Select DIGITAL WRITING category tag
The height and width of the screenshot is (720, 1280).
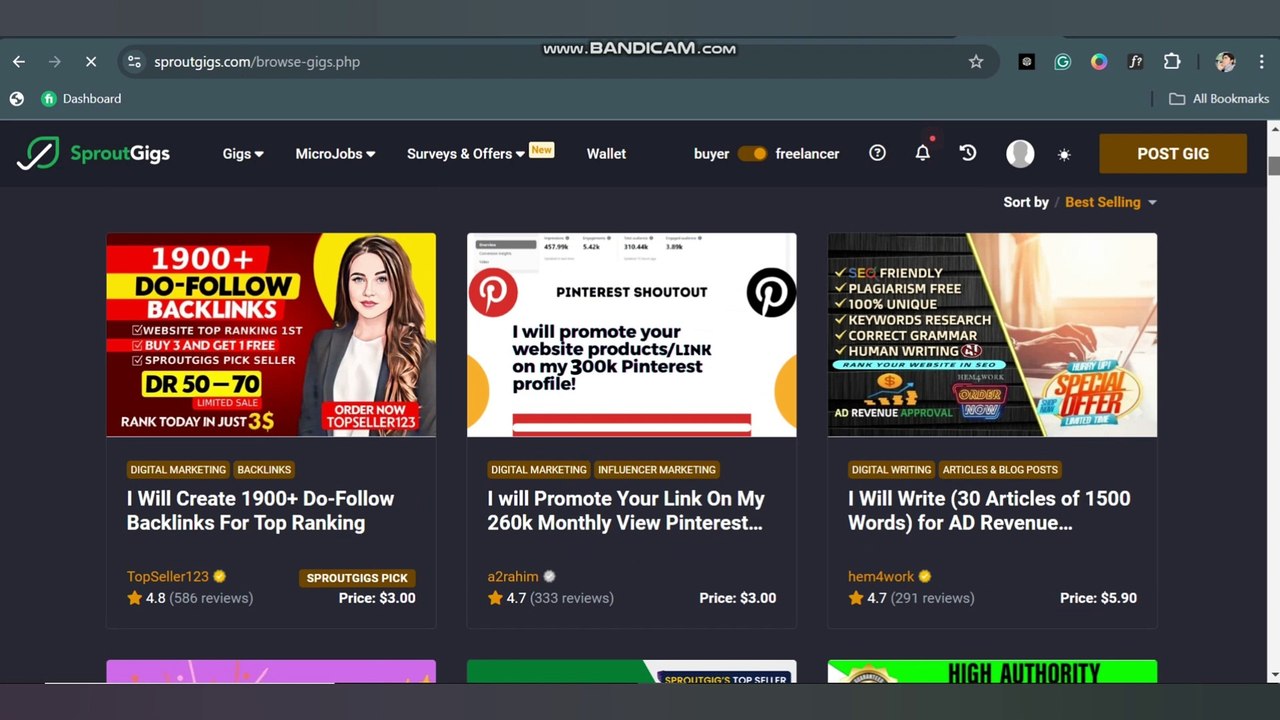point(891,469)
